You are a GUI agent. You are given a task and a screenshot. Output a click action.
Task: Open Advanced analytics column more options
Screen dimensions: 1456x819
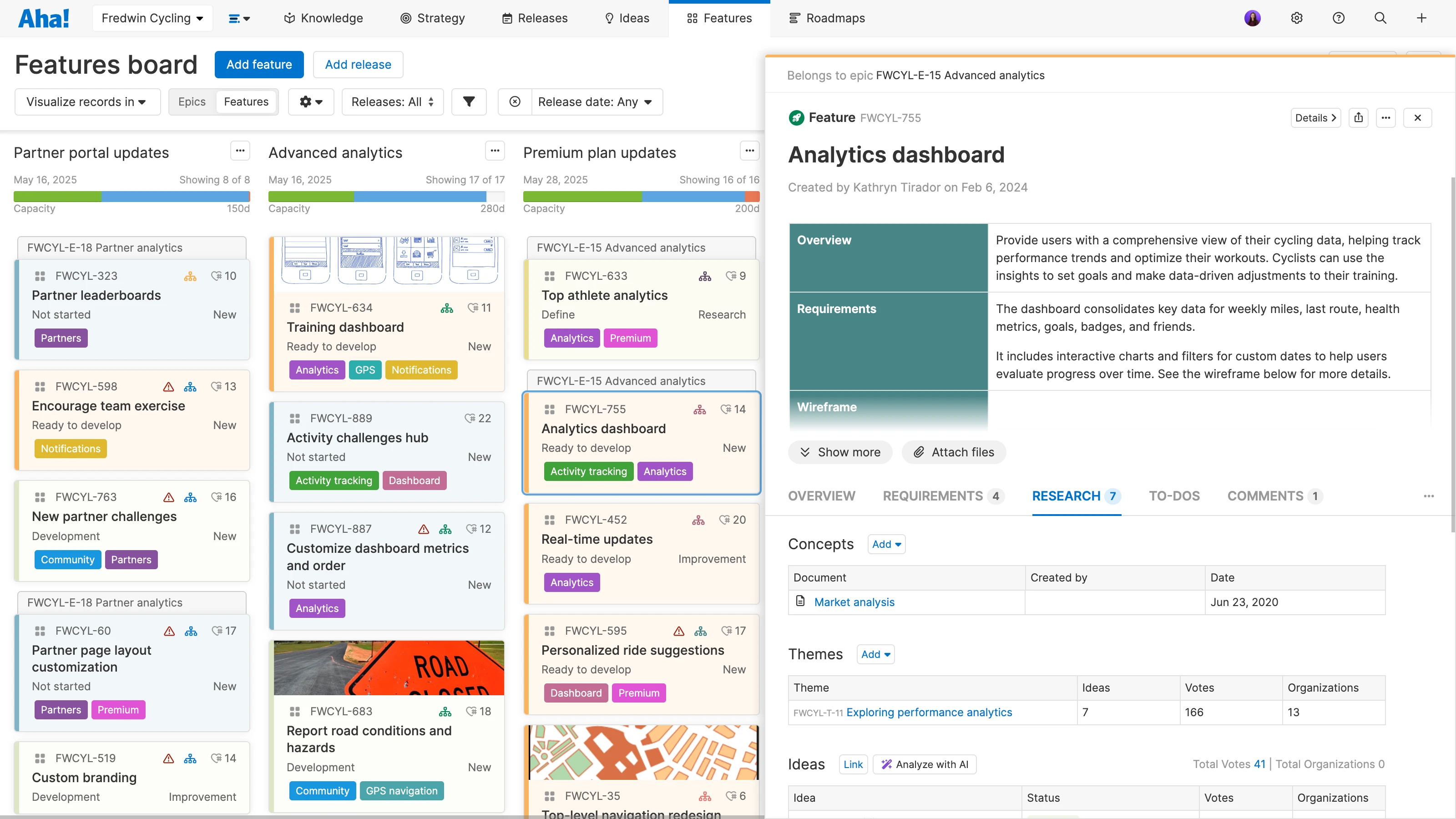(x=495, y=150)
